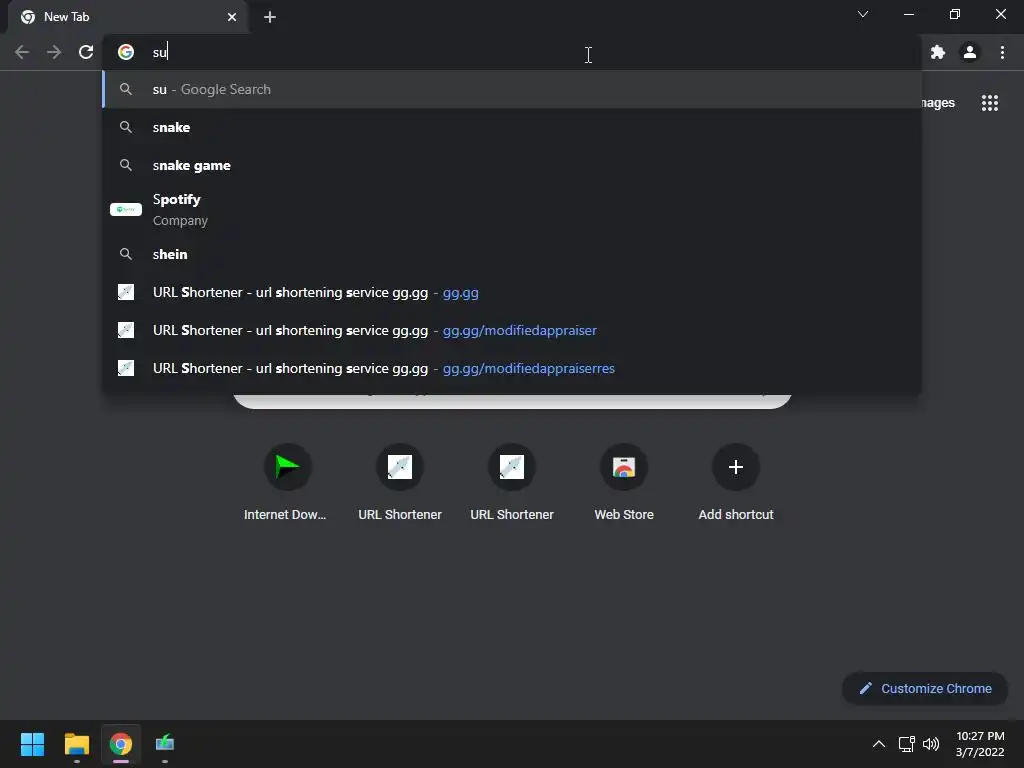1024x768 pixels.
Task: Click the Spotify logo thumbnail
Action: click(126, 210)
